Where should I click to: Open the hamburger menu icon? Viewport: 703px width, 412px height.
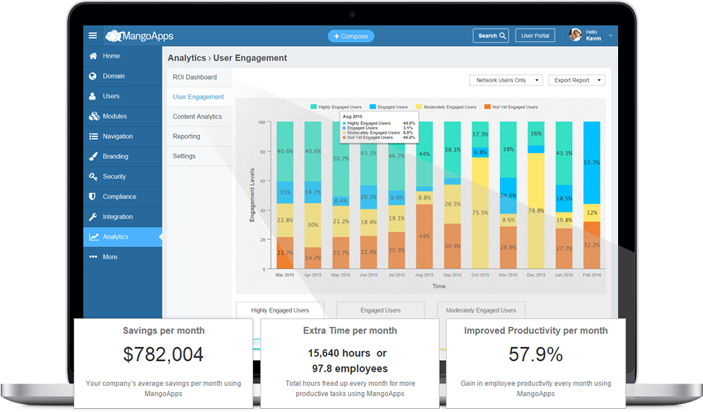(x=93, y=35)
